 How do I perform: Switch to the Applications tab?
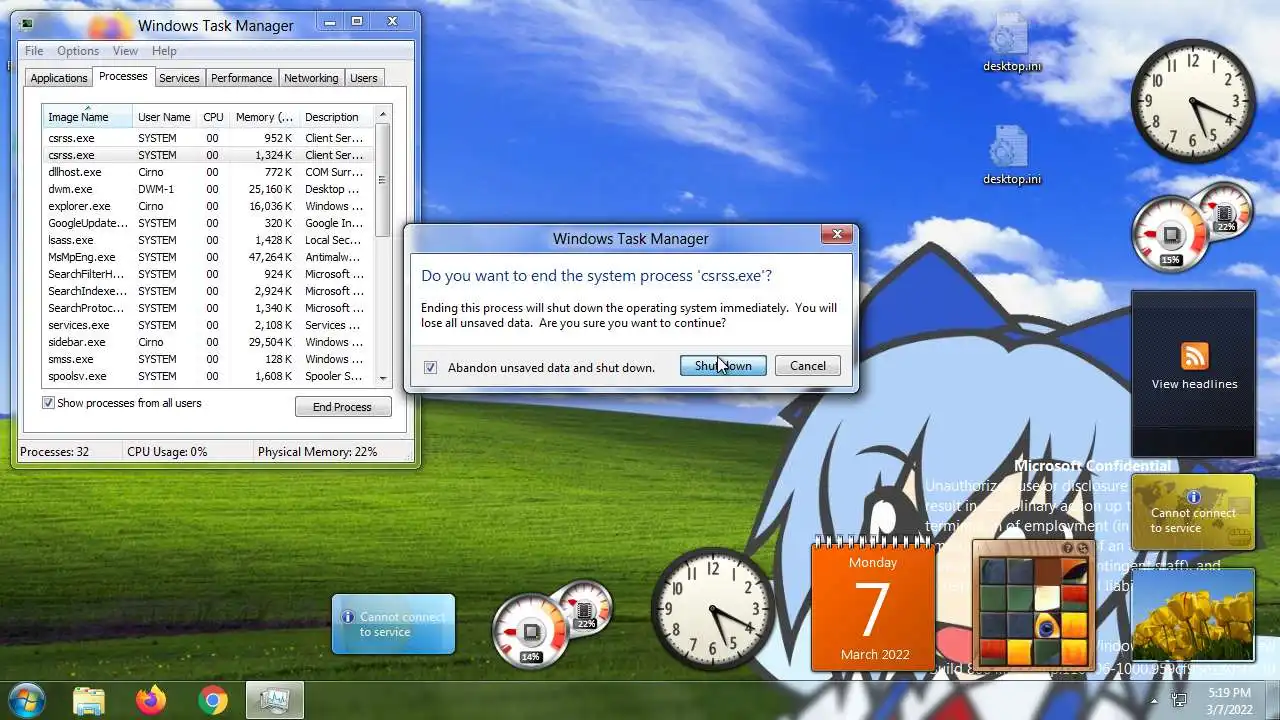click(x=59, y=78)
